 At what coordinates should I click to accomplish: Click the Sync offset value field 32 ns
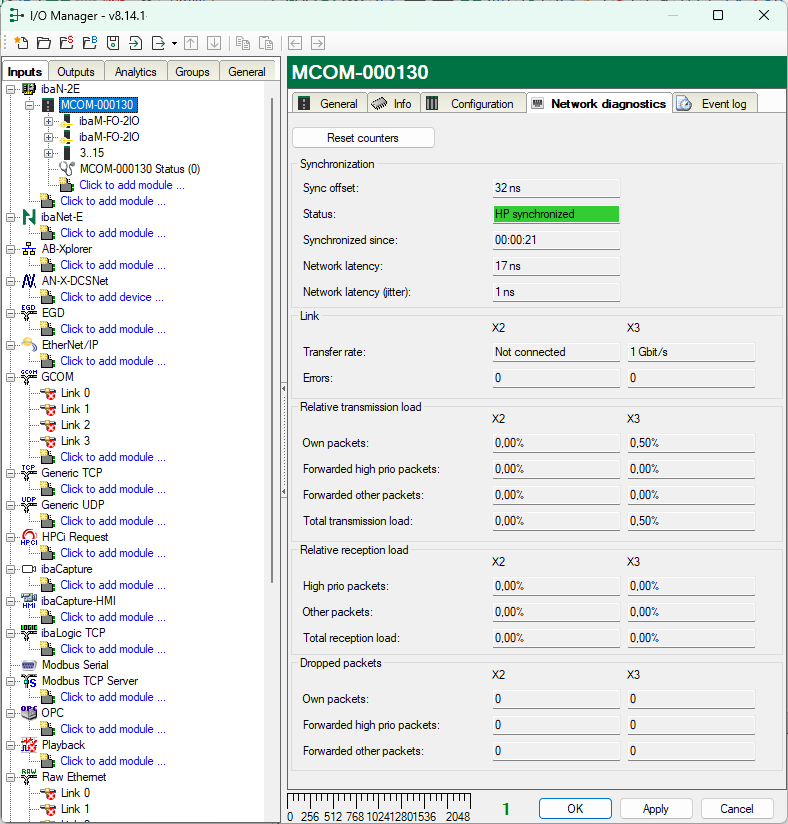click(x=556, y=188)
